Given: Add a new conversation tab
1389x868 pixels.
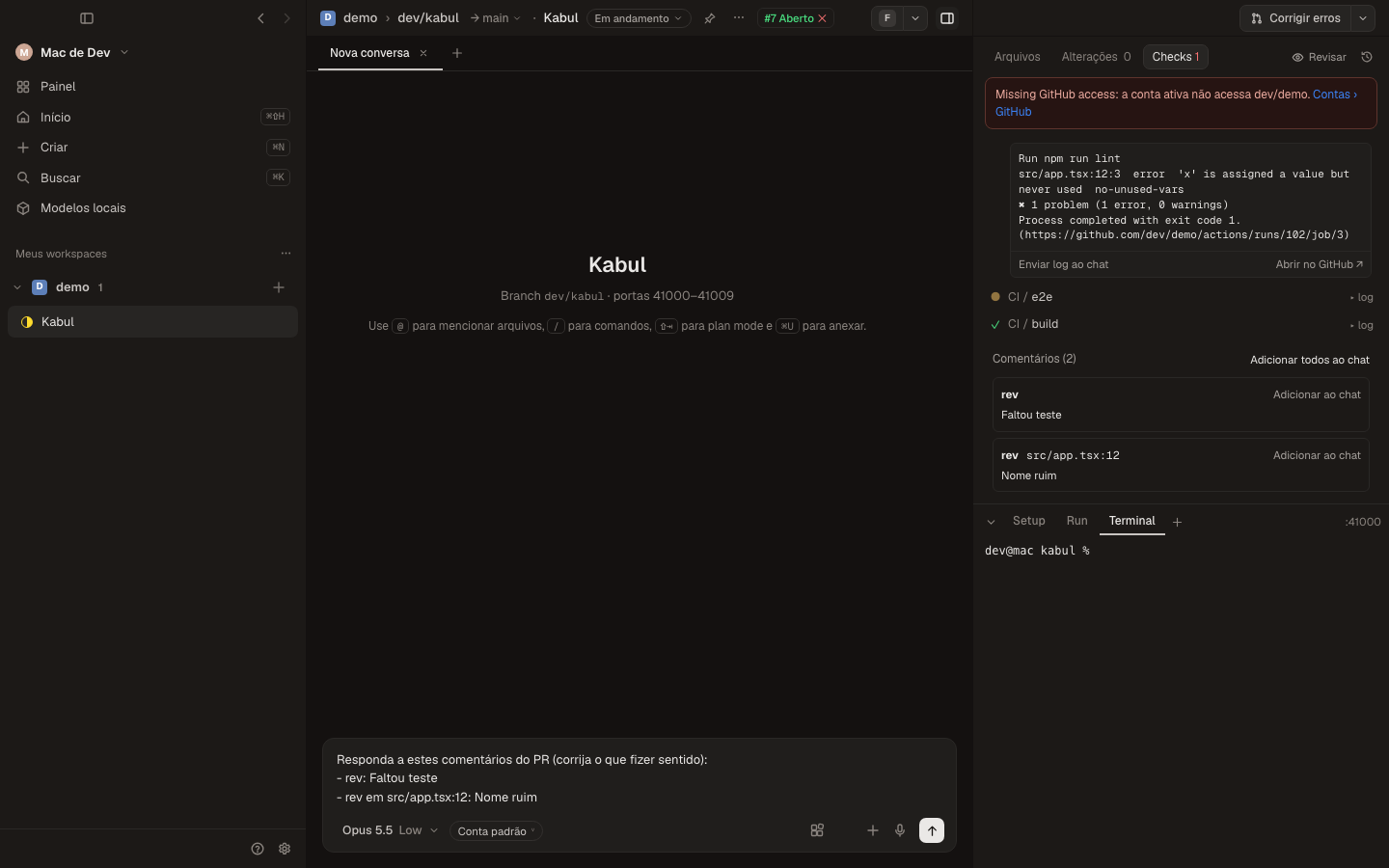Looking at the screenshot, I should point(457,53).
